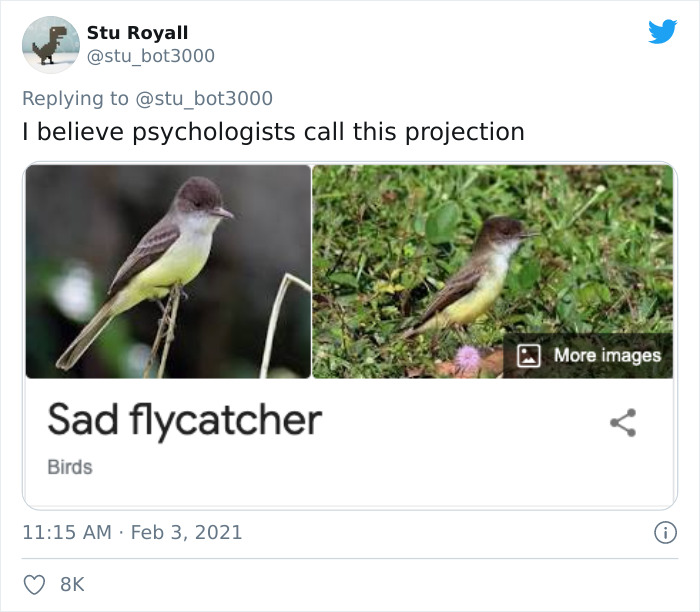Open the @stu_bot3000 mention in Replying to
The height and width of the screenshot is (612, 700).
point(204,98)
